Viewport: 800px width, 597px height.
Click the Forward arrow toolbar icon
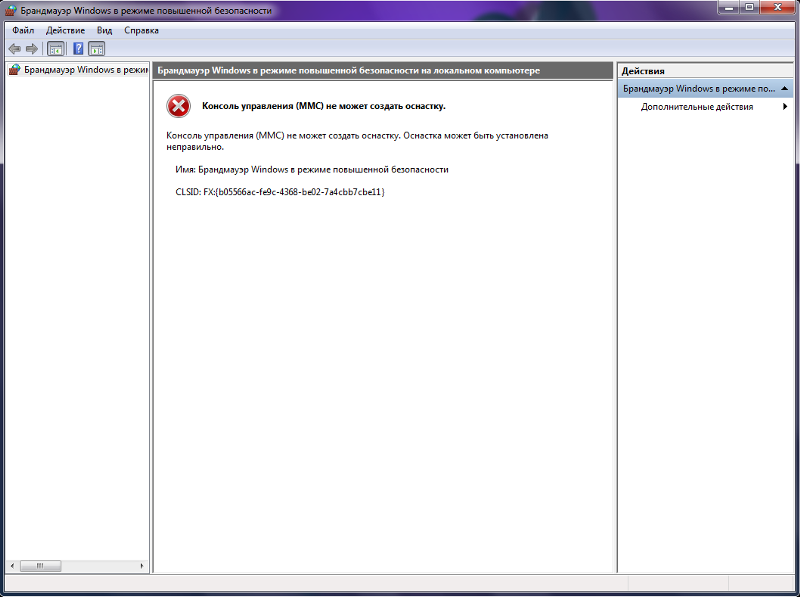click(32, 49)
